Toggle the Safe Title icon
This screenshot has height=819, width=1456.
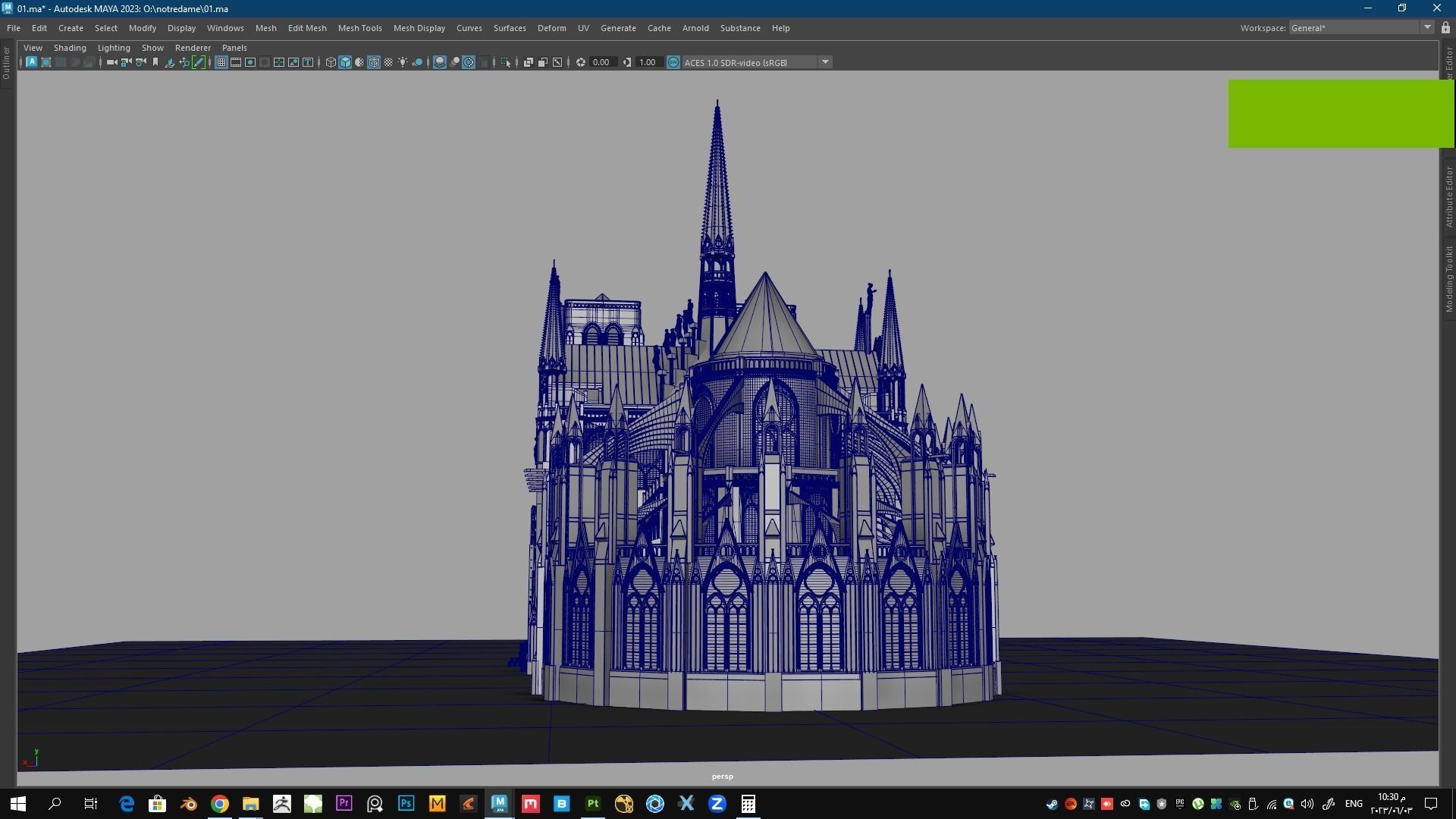[308, 62]
